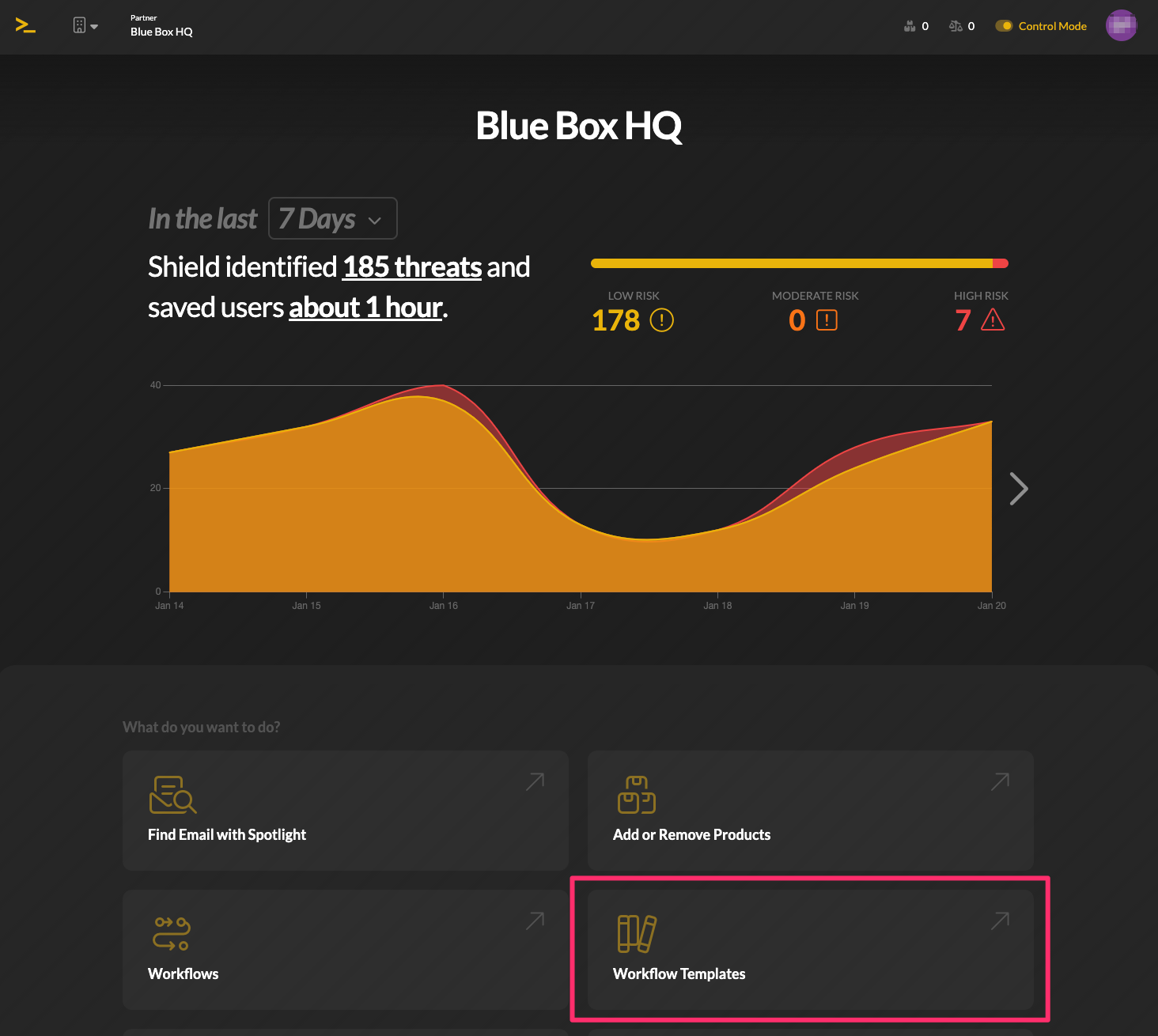The image size is (1158, 1036).
Task: Click the scale icon counter in header
Action: click(962, 26)
